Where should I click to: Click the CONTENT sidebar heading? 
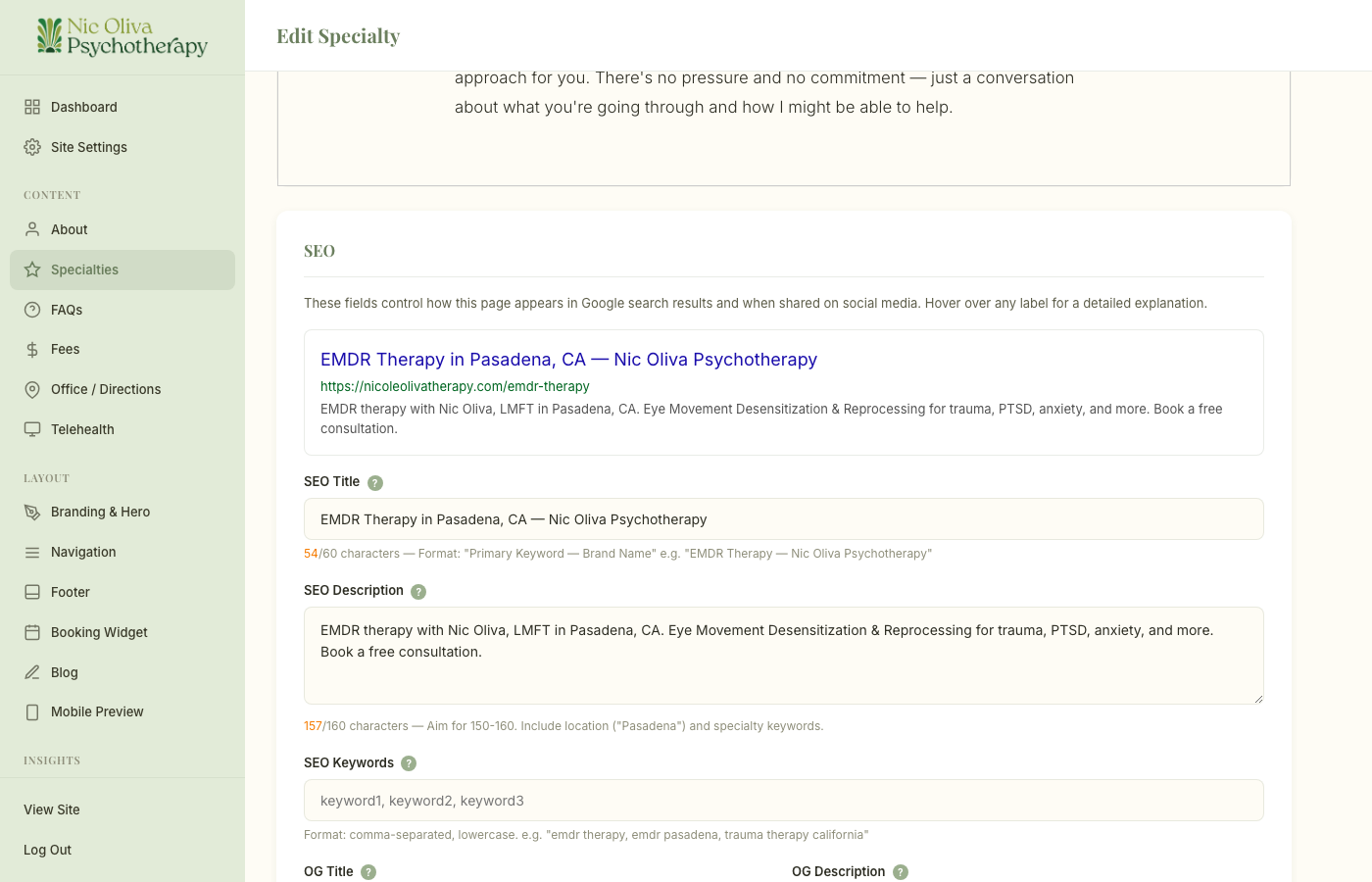coord(52,195)
